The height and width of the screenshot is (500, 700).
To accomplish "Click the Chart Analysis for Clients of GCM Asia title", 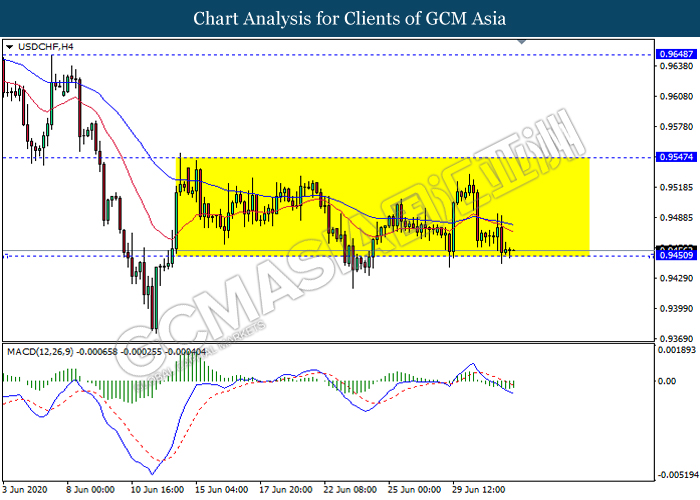I will (350, 19).
